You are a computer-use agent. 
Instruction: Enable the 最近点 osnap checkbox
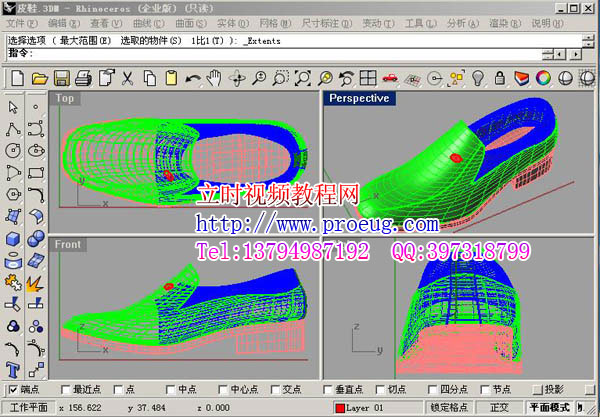click(x=65, y=390)
